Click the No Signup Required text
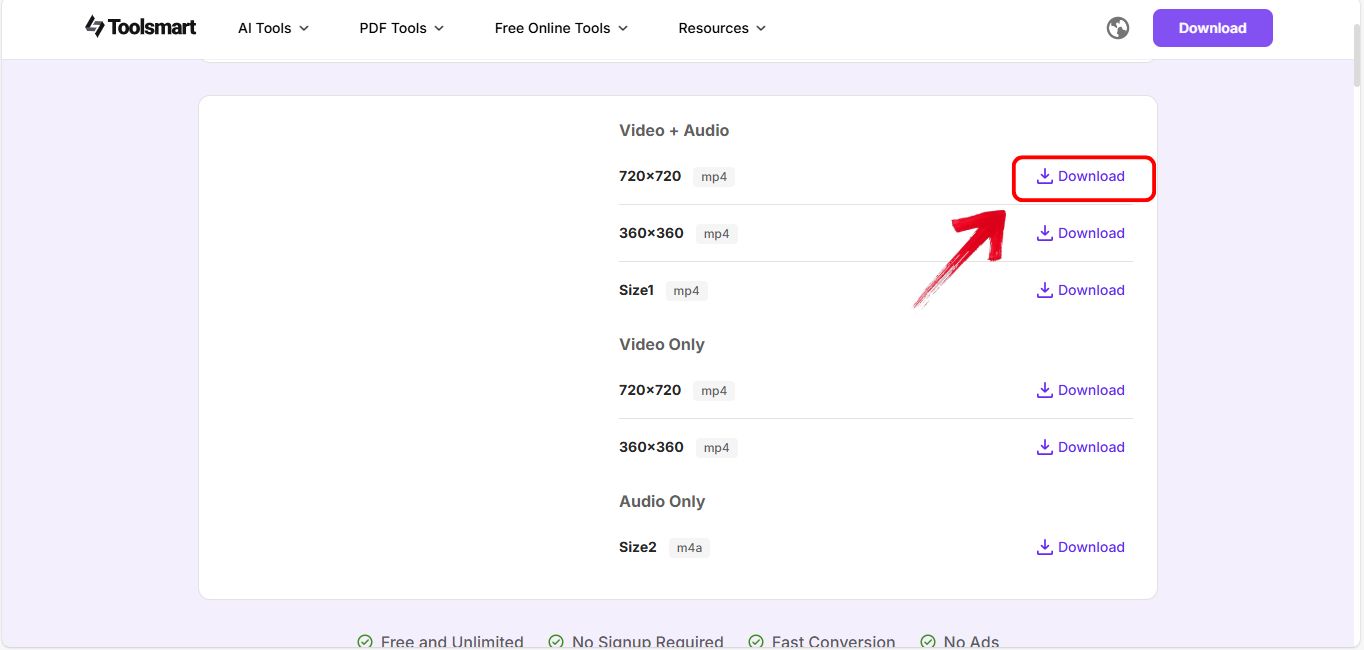Screen dimensions: 1364x650 coord(648,641)
